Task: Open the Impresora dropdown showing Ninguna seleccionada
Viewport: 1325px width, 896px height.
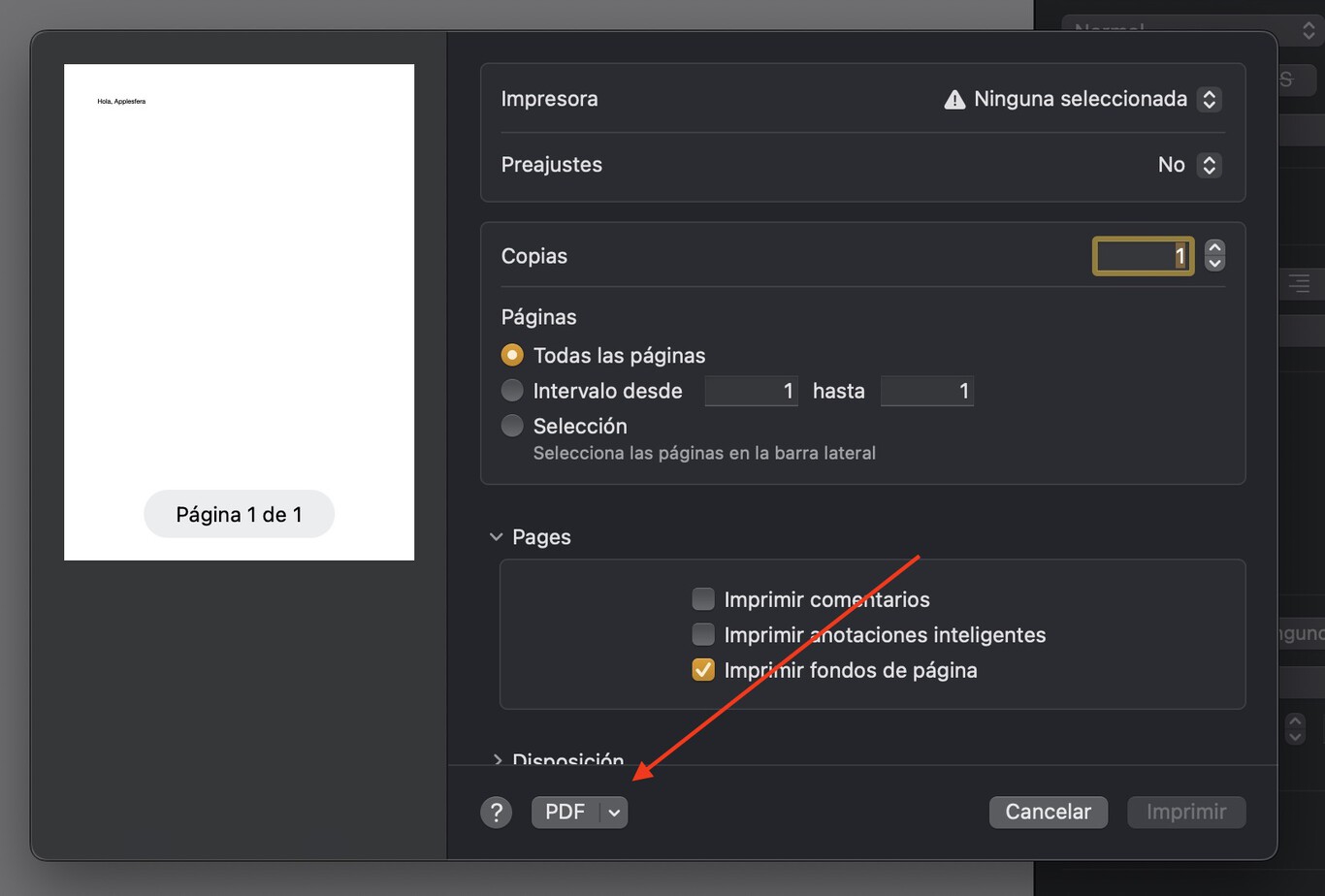Action: [1077, 98]
